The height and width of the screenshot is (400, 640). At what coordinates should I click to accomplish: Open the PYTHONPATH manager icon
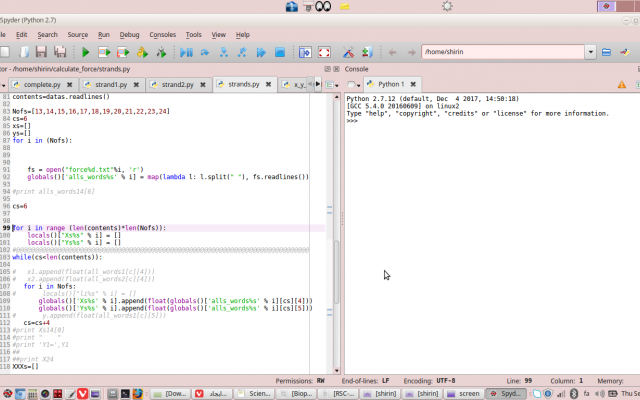pos(367,52)
